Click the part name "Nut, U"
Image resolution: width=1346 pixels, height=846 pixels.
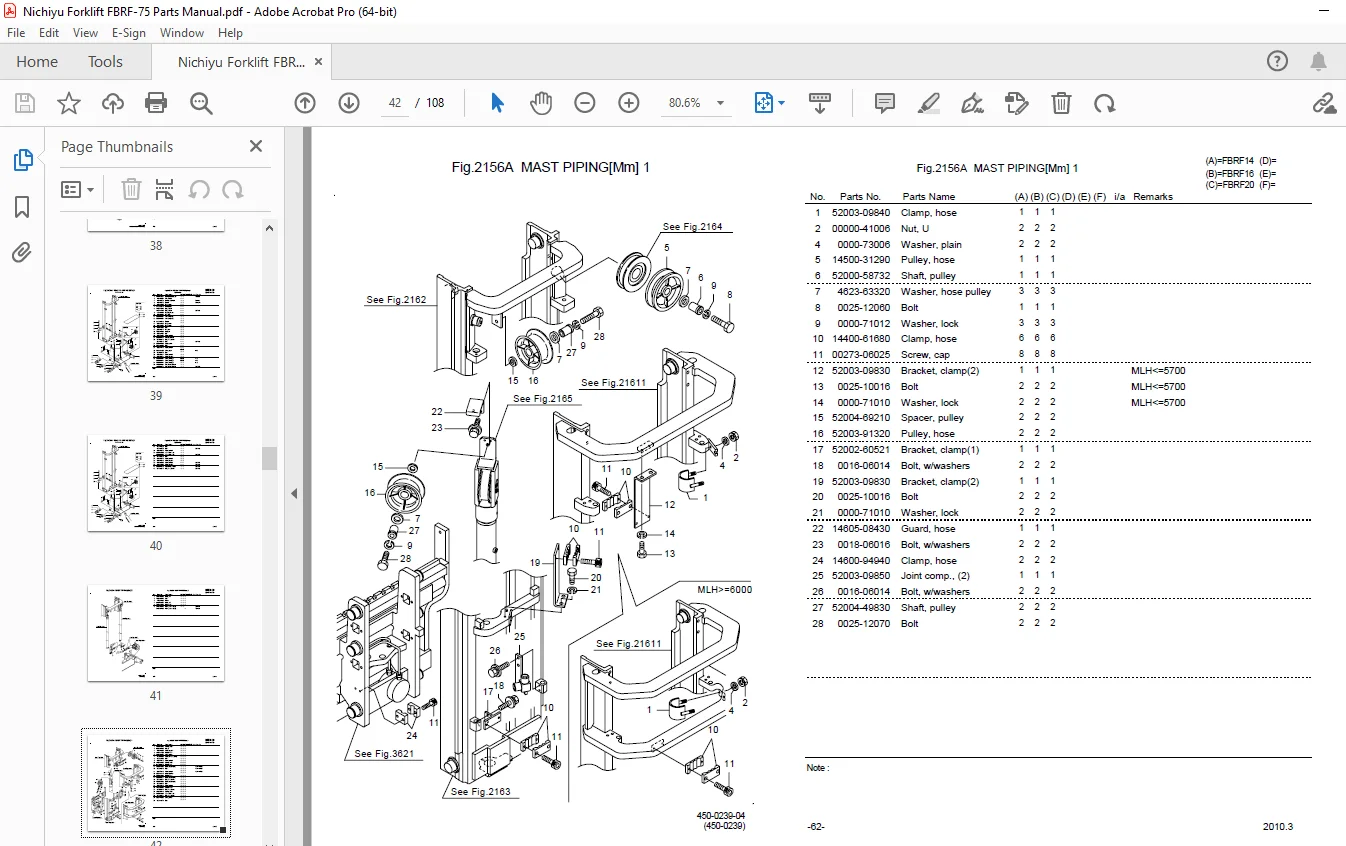(x=915, y=229)
